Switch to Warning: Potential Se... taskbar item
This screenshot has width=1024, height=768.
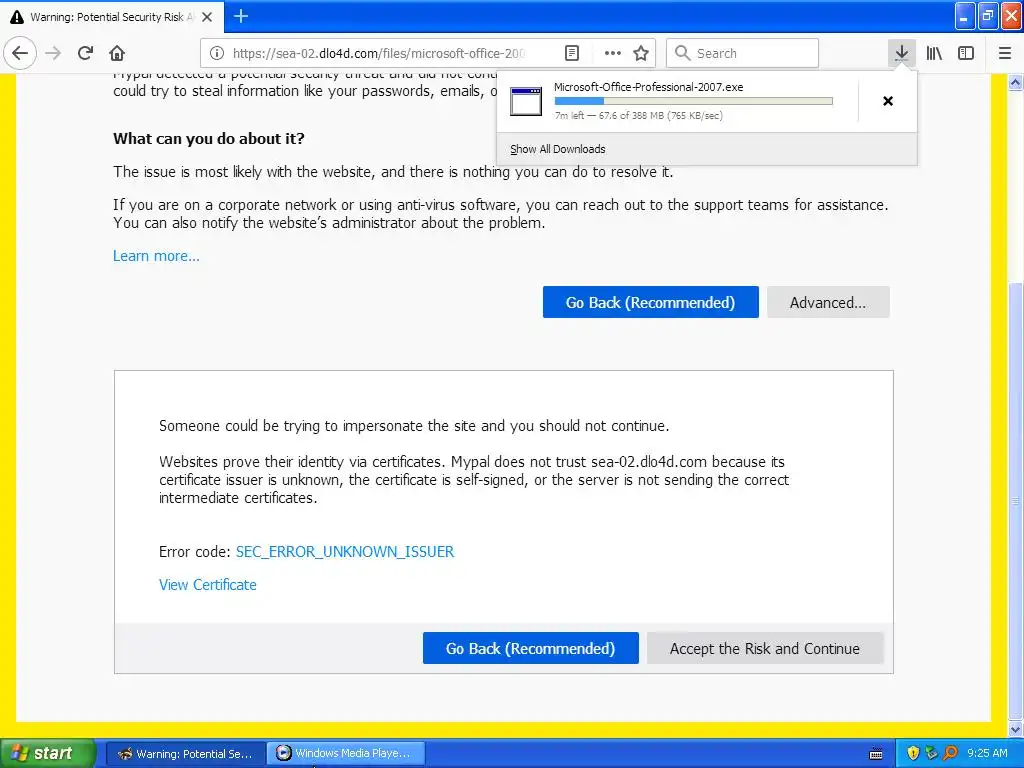[185, 754]
